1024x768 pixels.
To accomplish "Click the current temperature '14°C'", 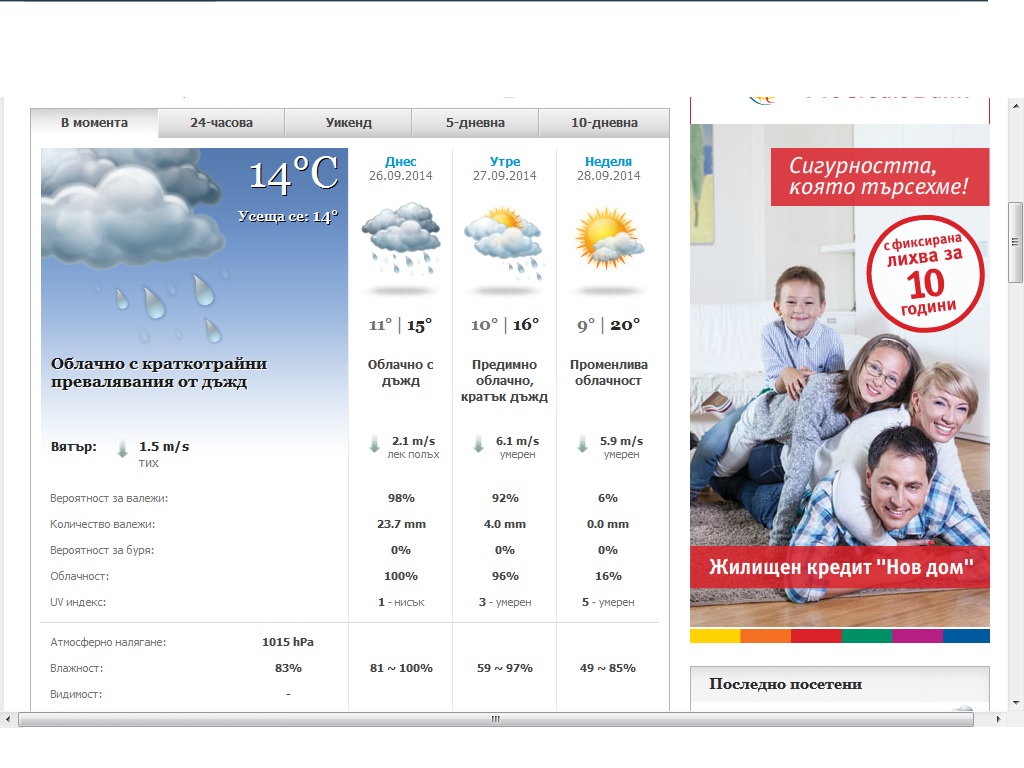I will click(x=293, y=175).
